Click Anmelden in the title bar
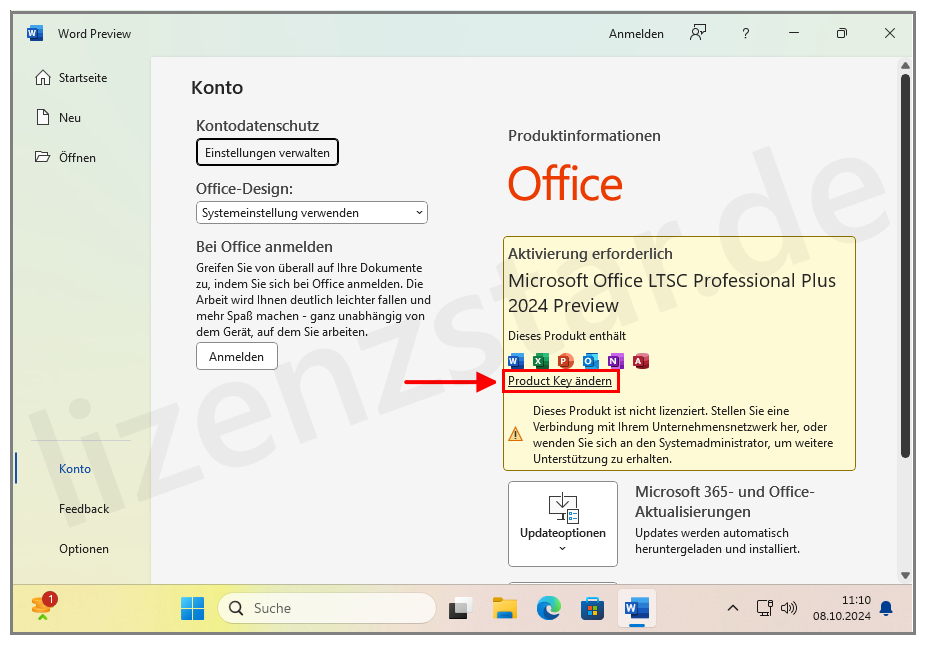 pyautogui.click(x=636, y=34)
